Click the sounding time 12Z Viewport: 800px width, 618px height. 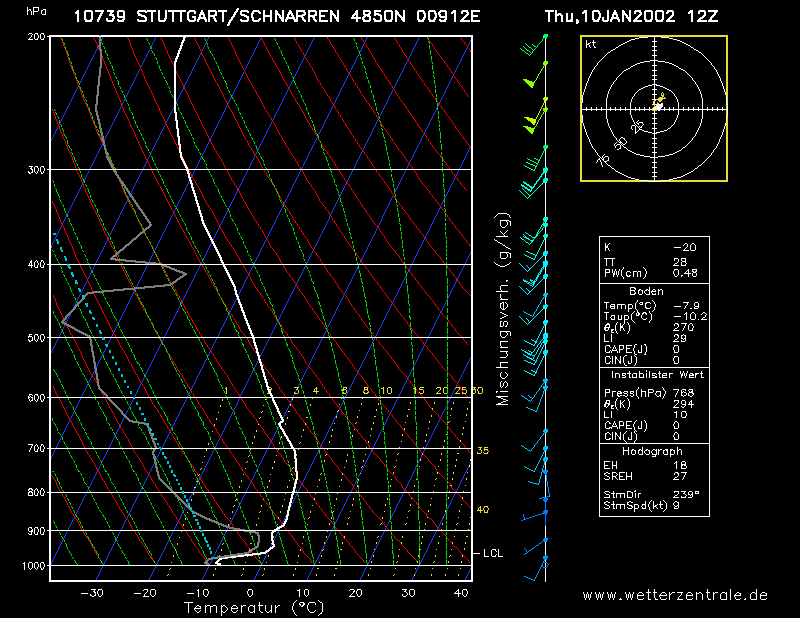703,16
